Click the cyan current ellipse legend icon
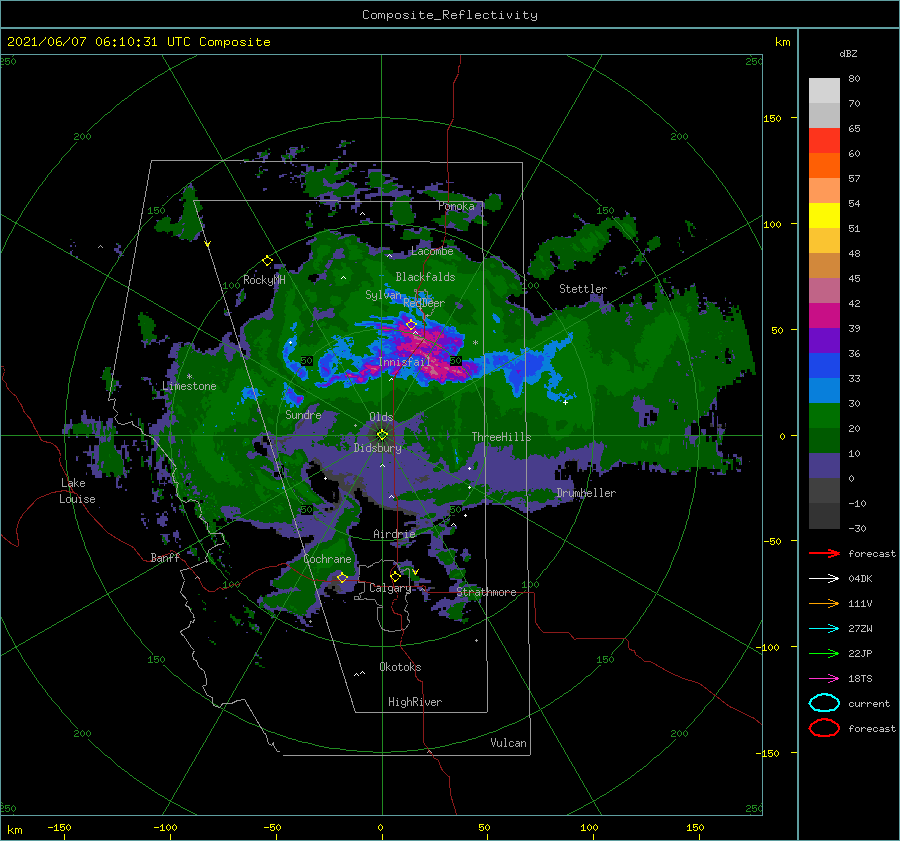The image size is (900, 841). point(824,703)
